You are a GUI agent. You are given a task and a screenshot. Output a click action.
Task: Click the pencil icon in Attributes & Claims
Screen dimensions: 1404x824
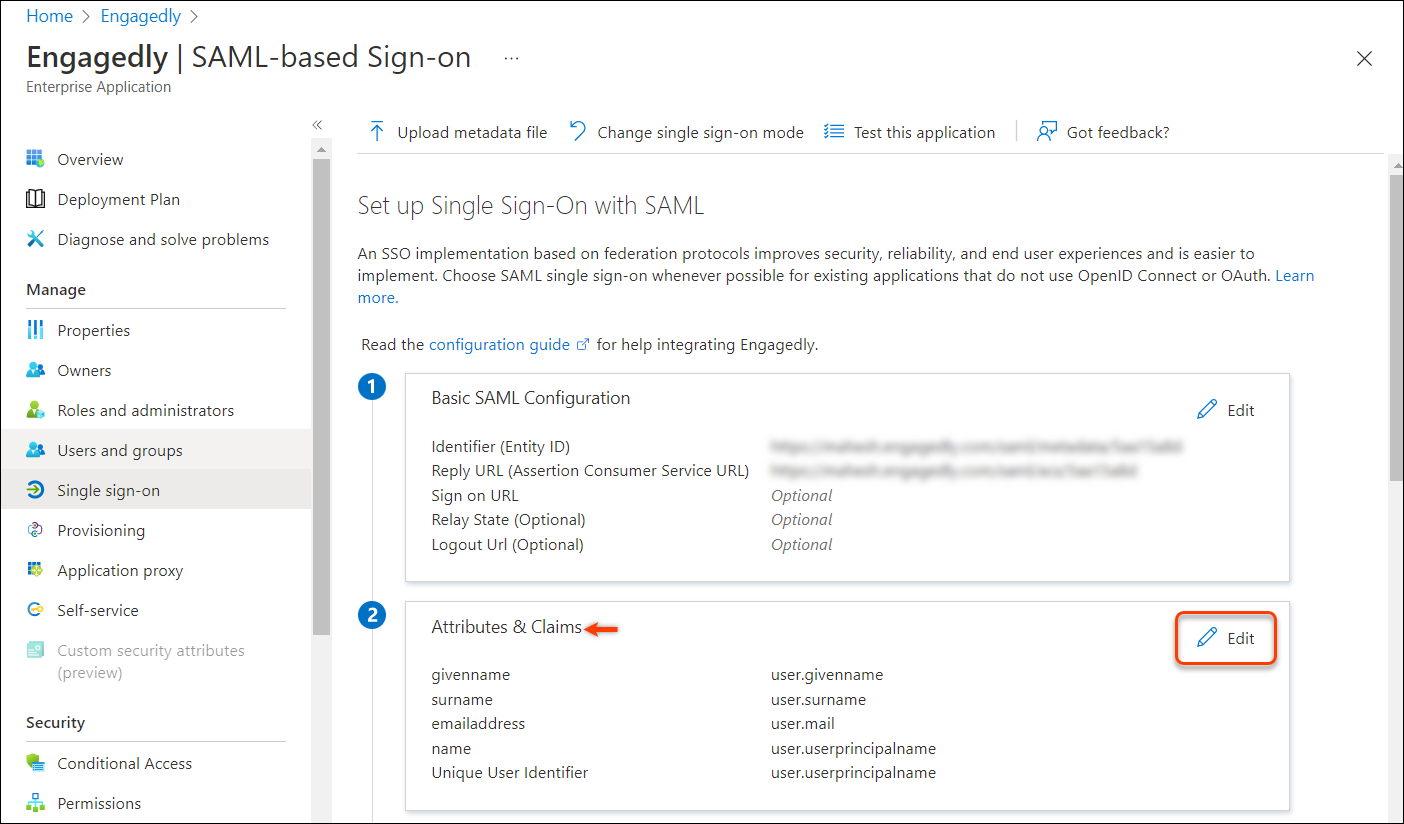[1207, 638]
